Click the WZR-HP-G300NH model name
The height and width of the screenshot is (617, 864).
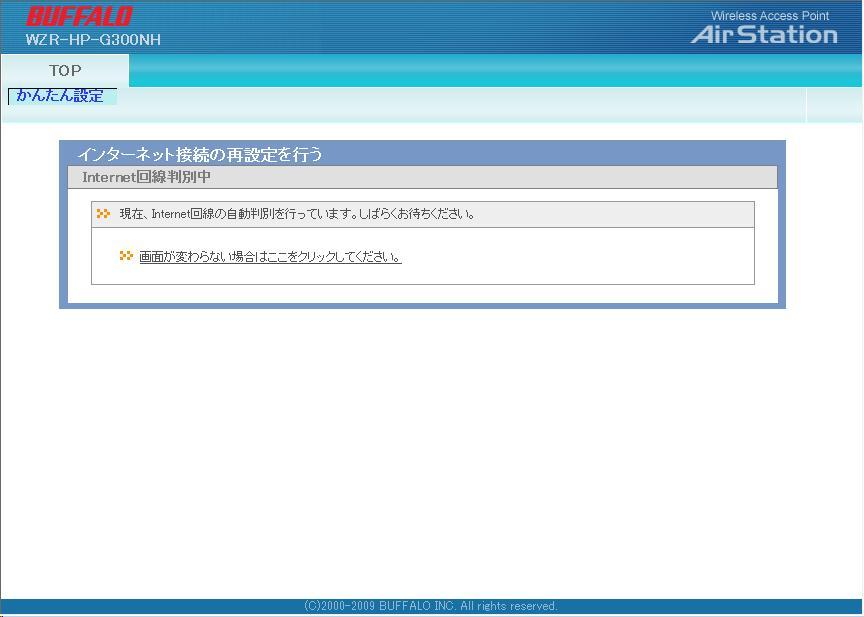93,40
